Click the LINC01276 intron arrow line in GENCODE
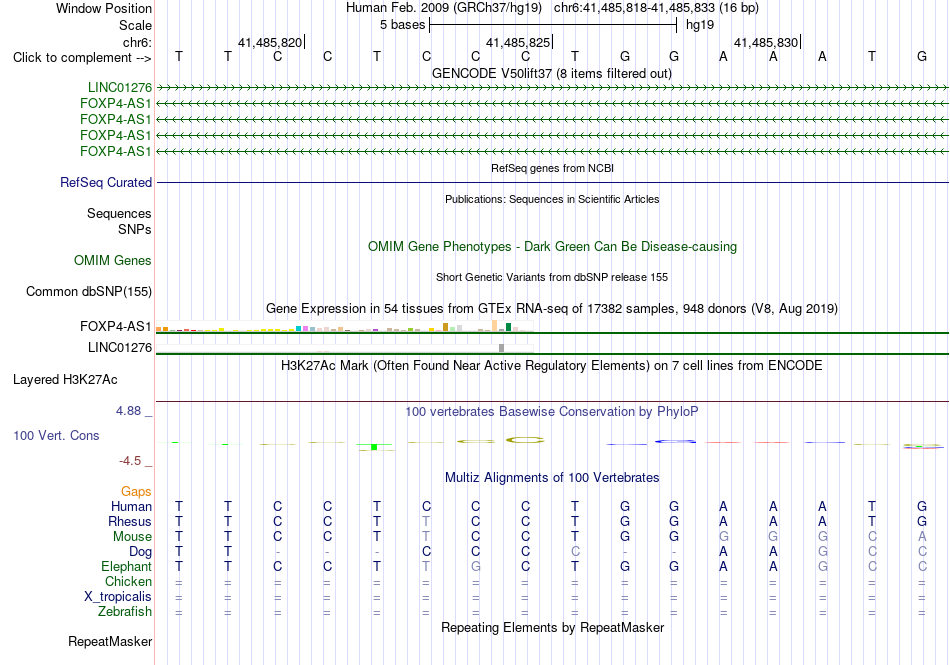Viewport: 950px width, 665px height. 552,88
